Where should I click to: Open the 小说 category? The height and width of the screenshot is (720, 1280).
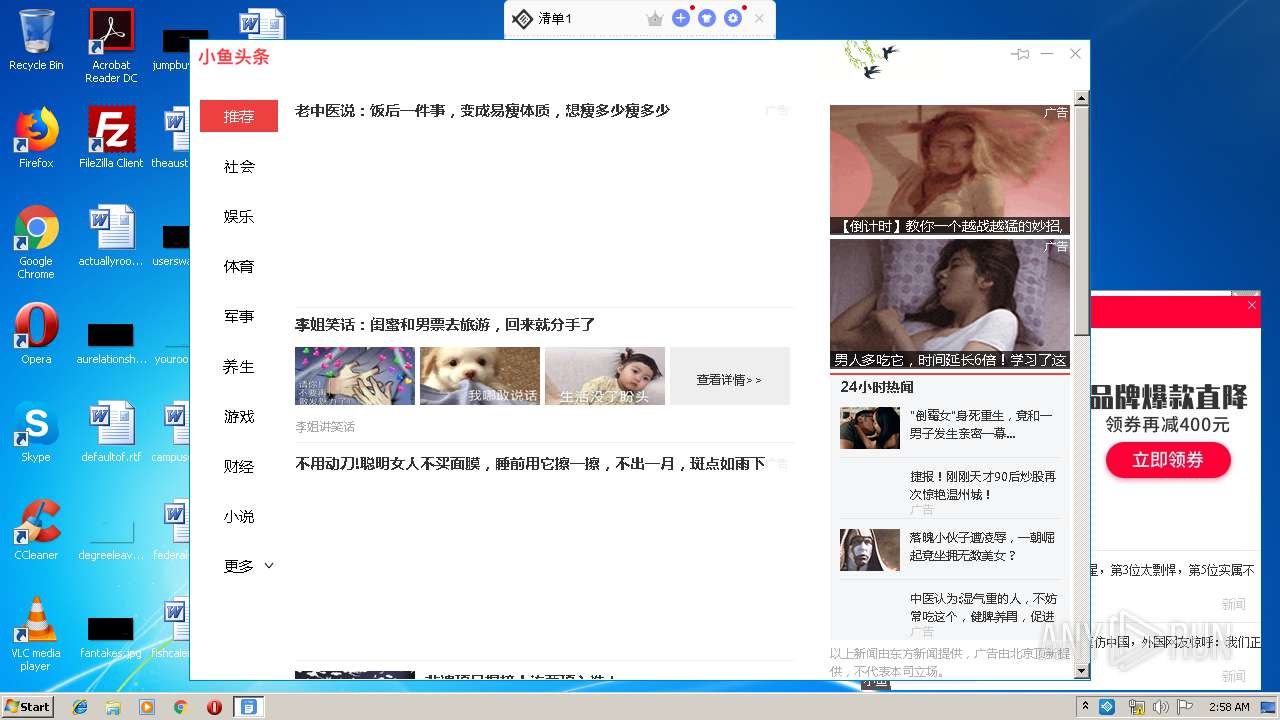coord(239,516)
